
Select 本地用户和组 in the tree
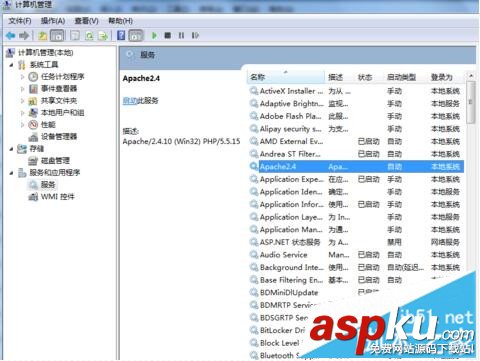click(63, 113)
